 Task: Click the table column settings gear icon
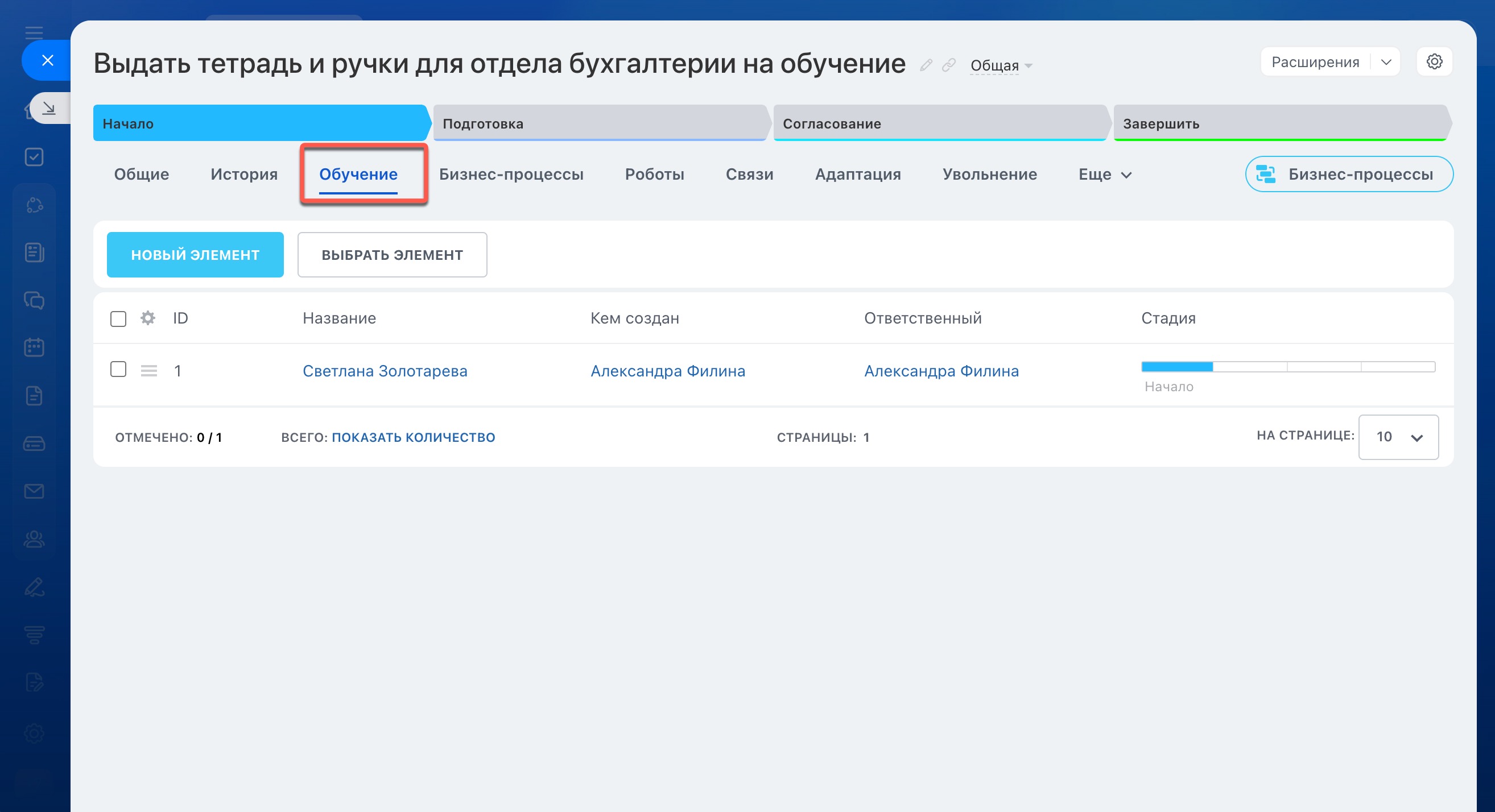pos(148,318)
